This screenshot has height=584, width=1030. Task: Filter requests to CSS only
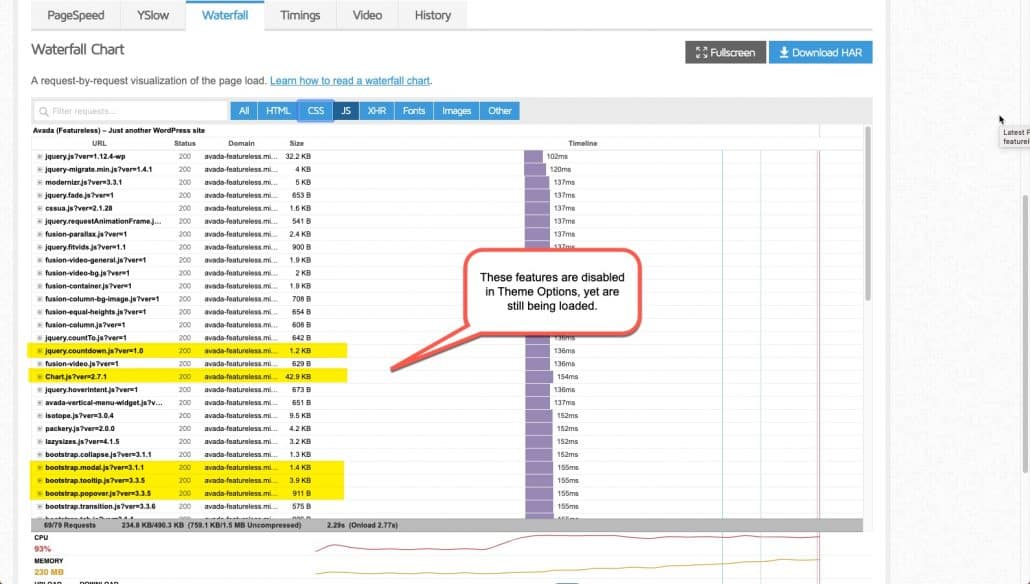click(314, 110)
